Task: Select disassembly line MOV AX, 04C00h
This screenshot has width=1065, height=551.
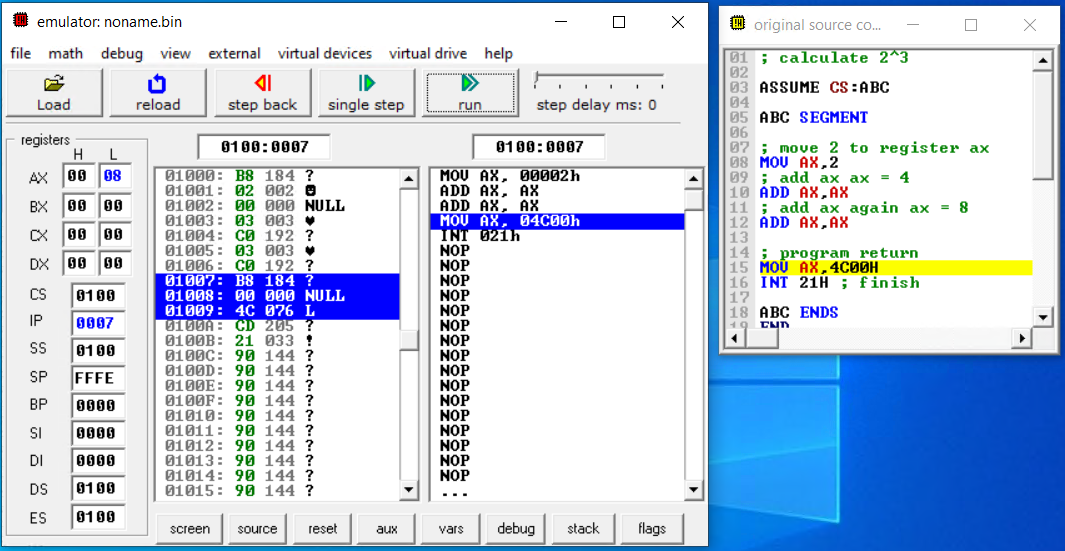Action: click(558, 221)
